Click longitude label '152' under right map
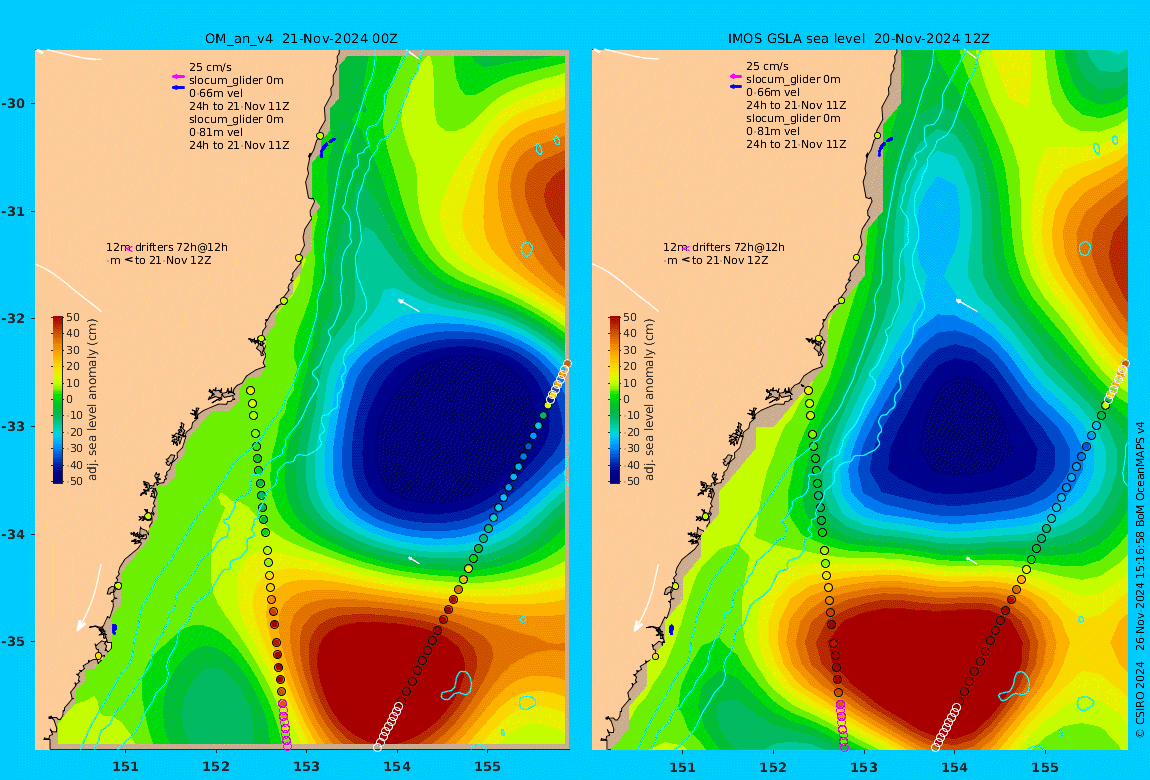The image size is (1150, 780). point(773,767)
